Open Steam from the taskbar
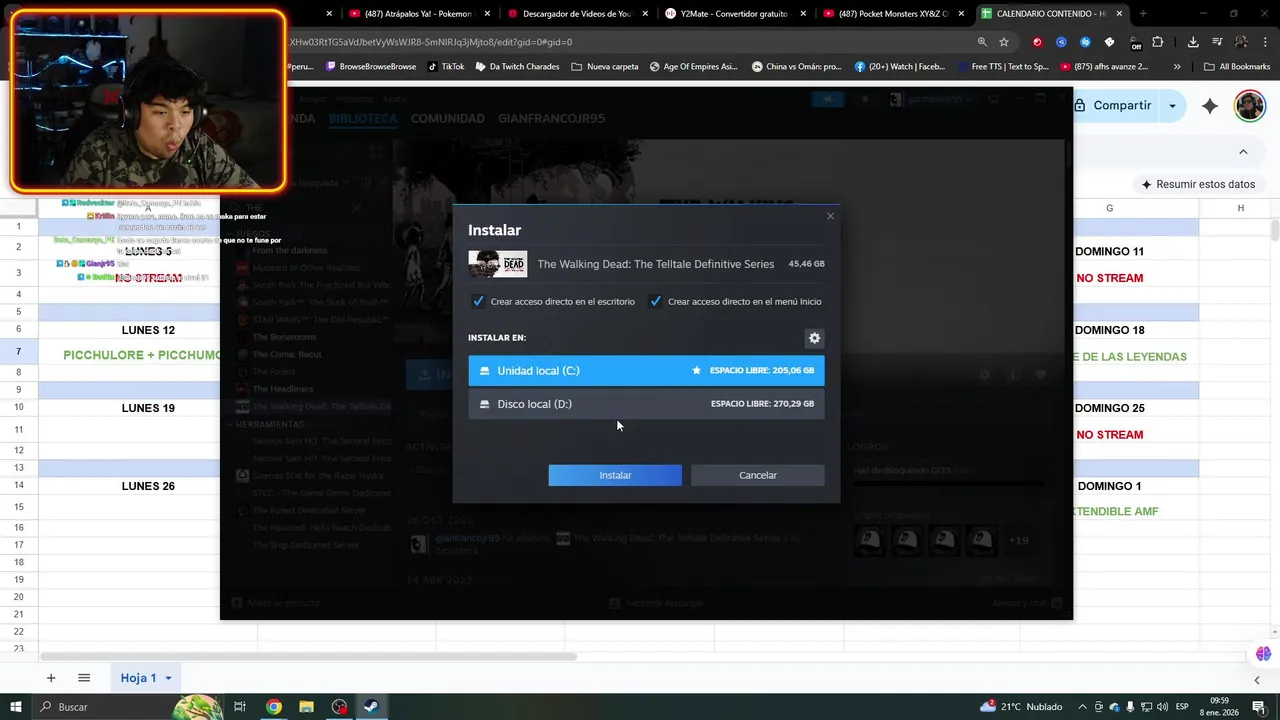The image size is (1280, 720). [370, 706]
